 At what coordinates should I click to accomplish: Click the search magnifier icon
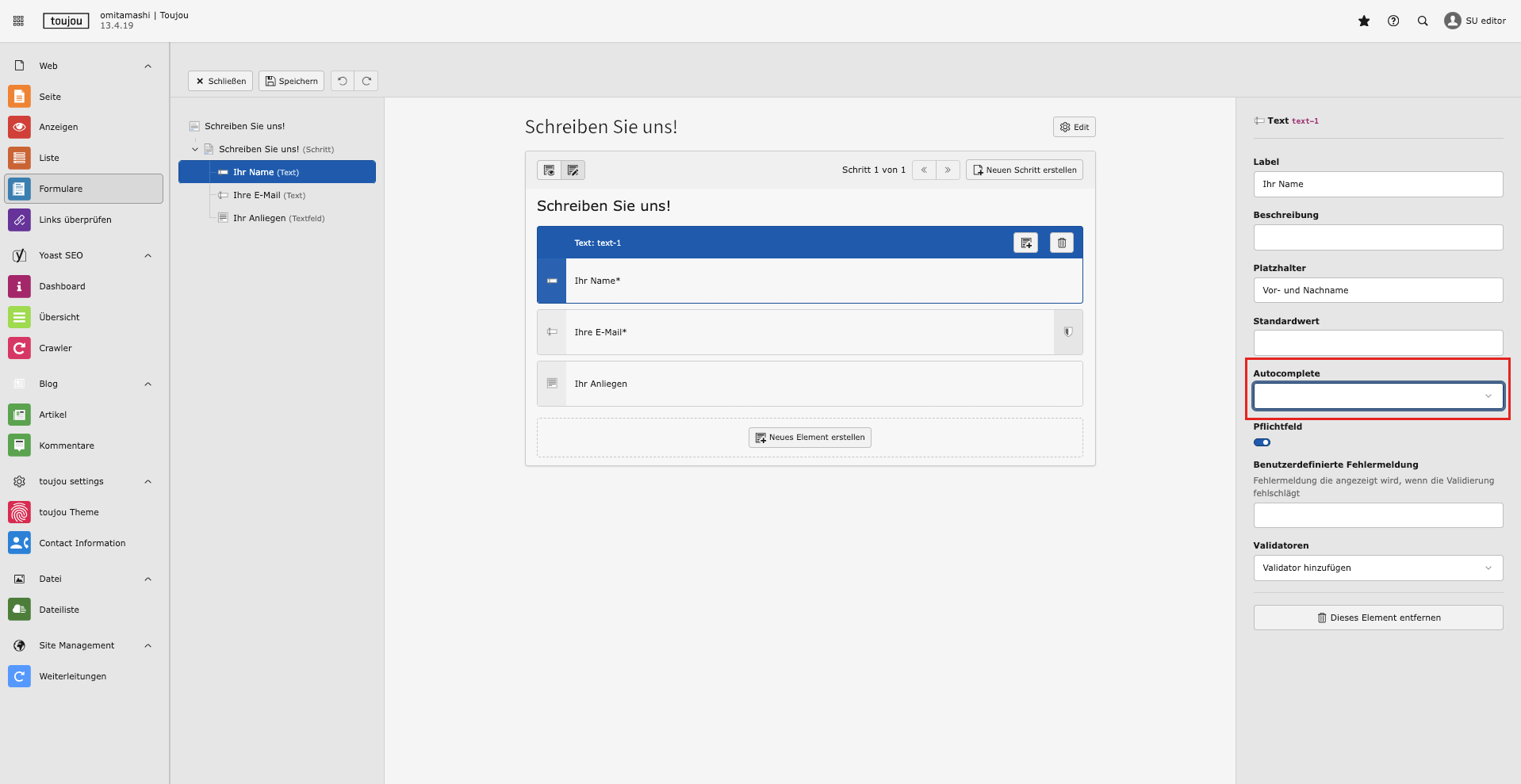click(x=1422, y=21)
